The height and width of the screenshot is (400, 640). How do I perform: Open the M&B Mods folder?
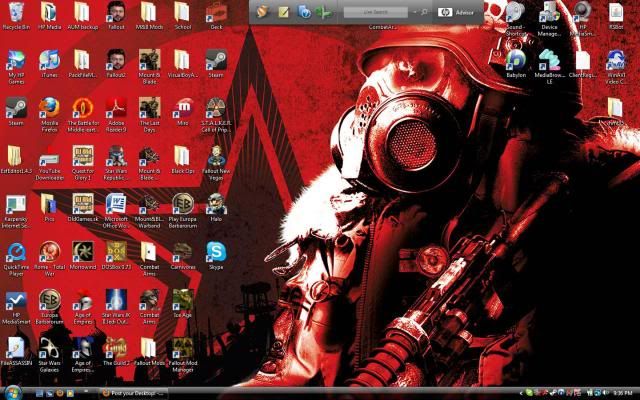tap(149, 16)
